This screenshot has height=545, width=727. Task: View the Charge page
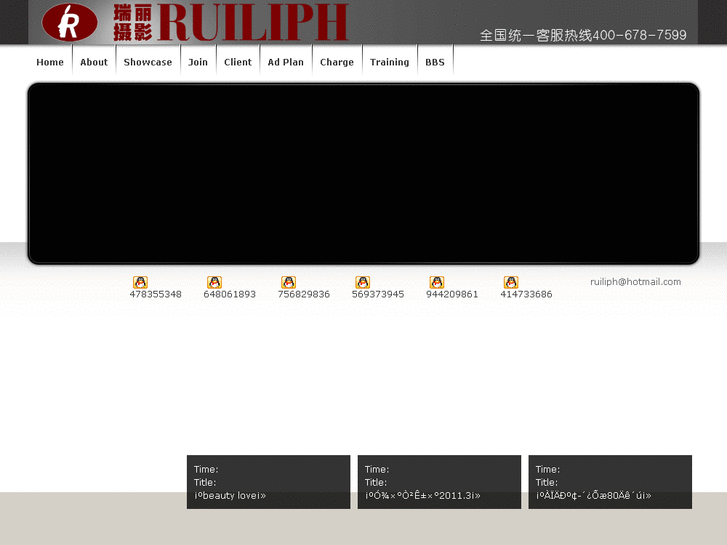(337, 62)
